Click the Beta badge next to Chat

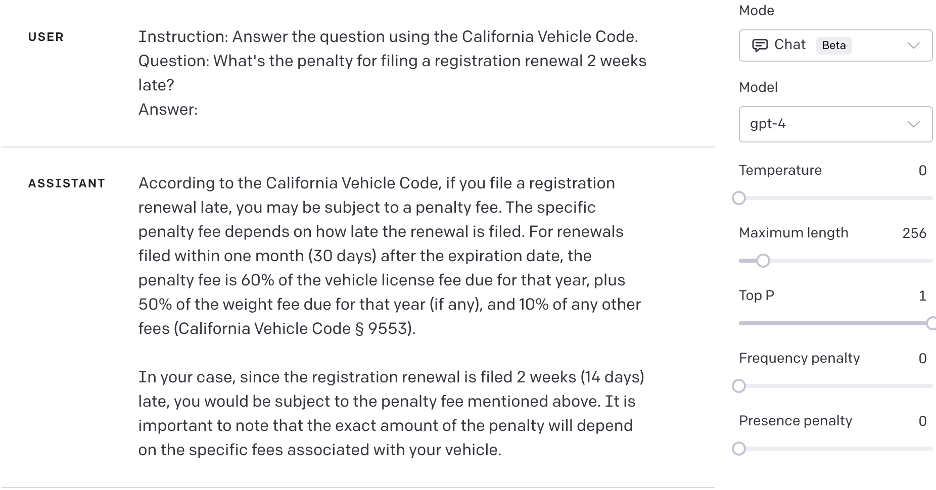833,45
